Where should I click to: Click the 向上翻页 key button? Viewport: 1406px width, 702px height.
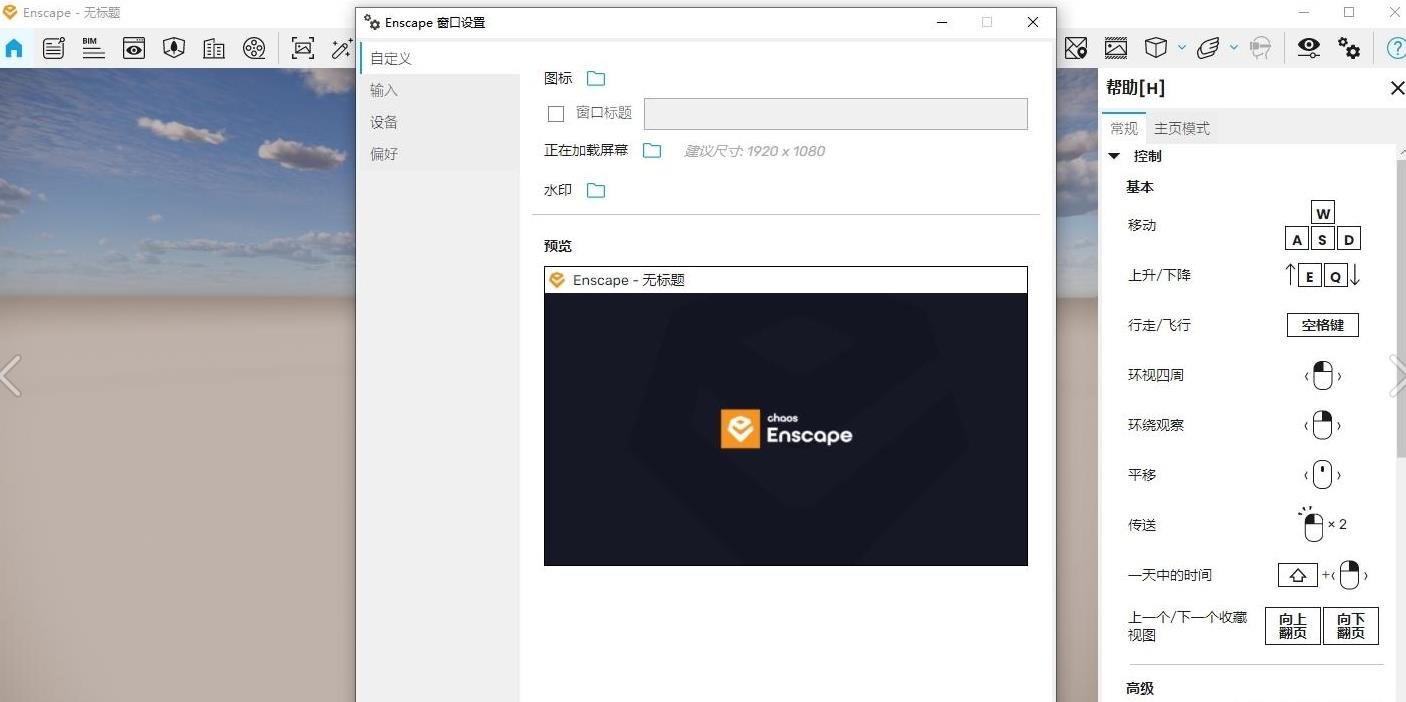[1292, 626]
